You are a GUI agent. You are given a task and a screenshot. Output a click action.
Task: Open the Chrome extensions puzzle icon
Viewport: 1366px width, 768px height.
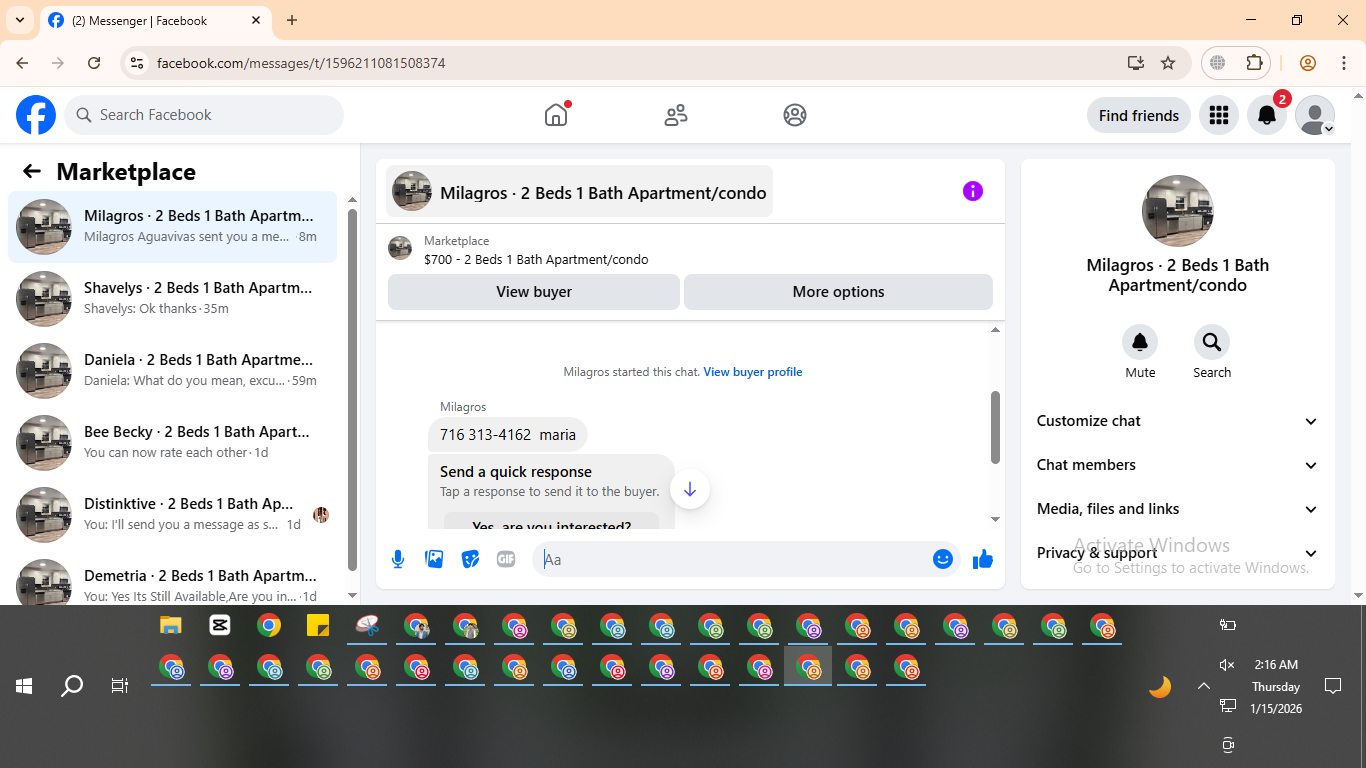pos(1254,63)
